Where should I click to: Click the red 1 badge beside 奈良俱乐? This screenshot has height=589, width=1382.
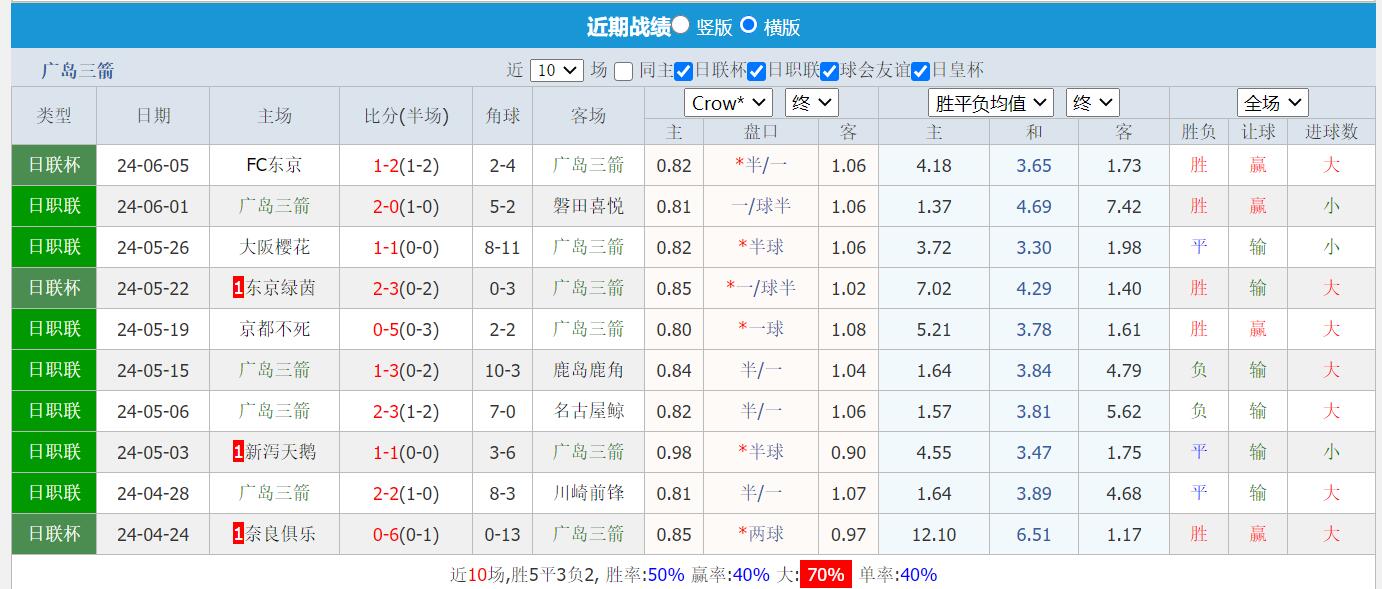click(237, 534)
